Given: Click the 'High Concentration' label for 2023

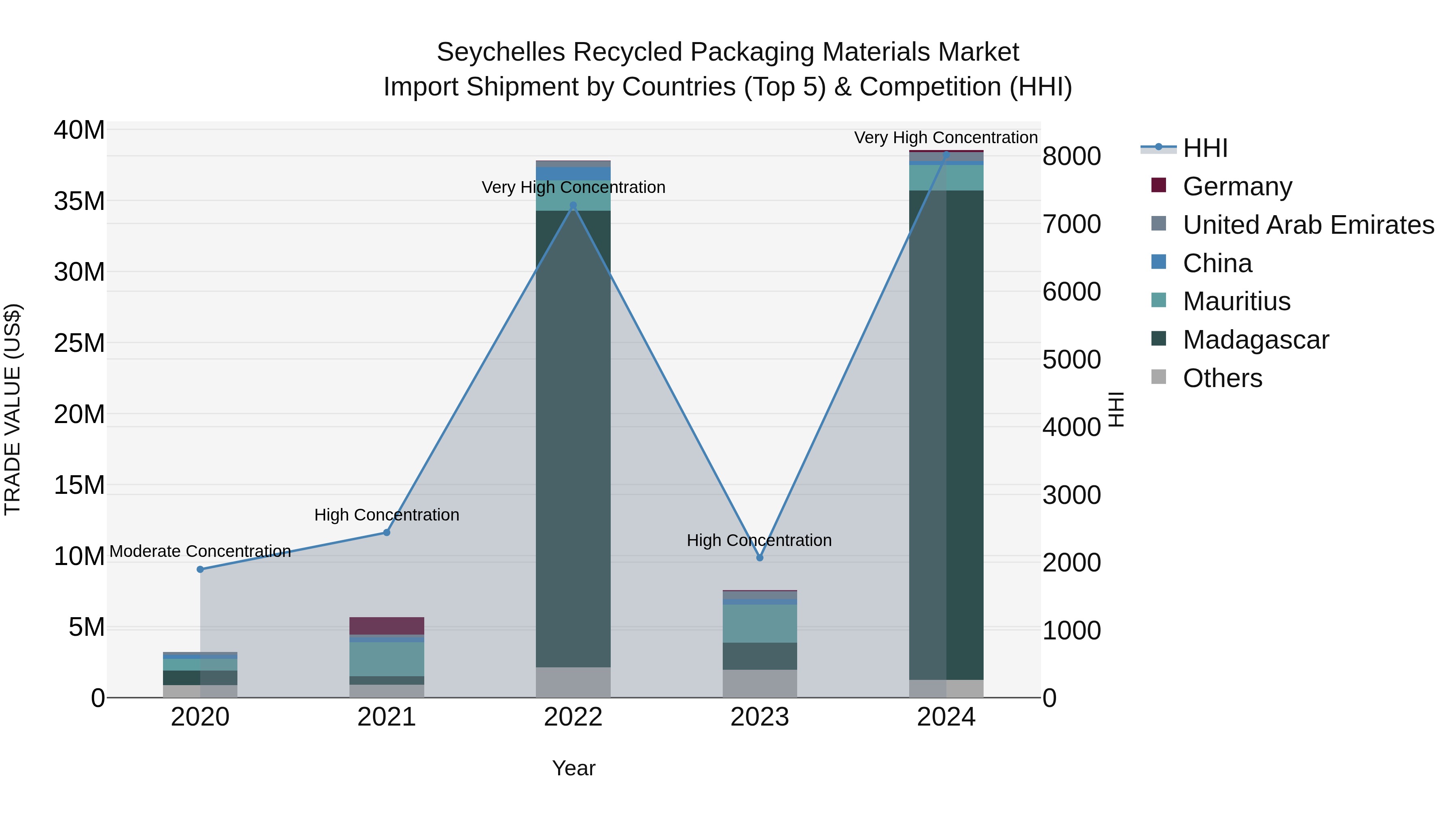Looking at the screenshot, I should tap(759, 540).
